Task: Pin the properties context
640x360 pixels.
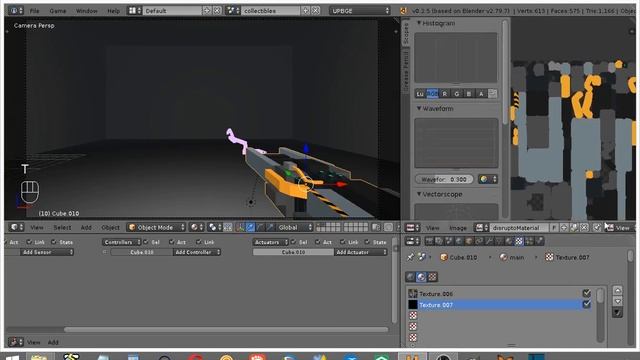Action: point(410,257)
